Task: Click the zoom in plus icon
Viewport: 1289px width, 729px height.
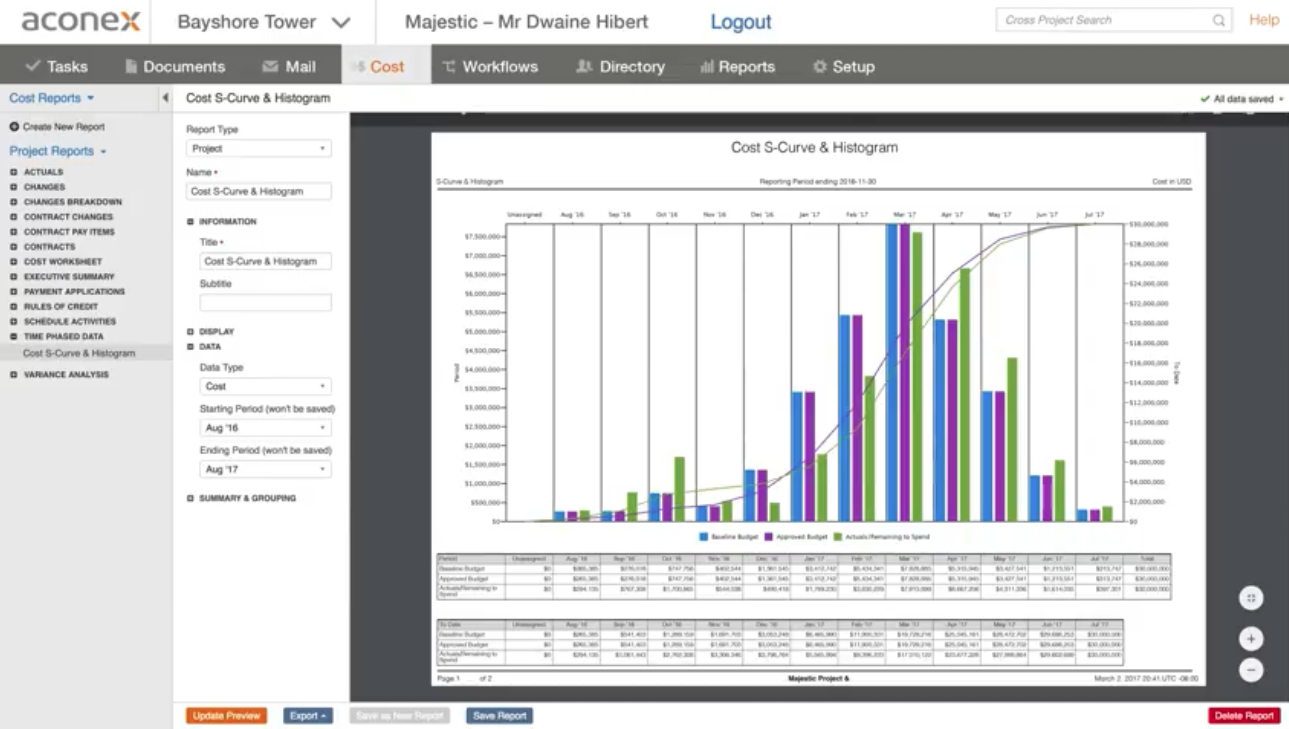Action: point(1251,639)
